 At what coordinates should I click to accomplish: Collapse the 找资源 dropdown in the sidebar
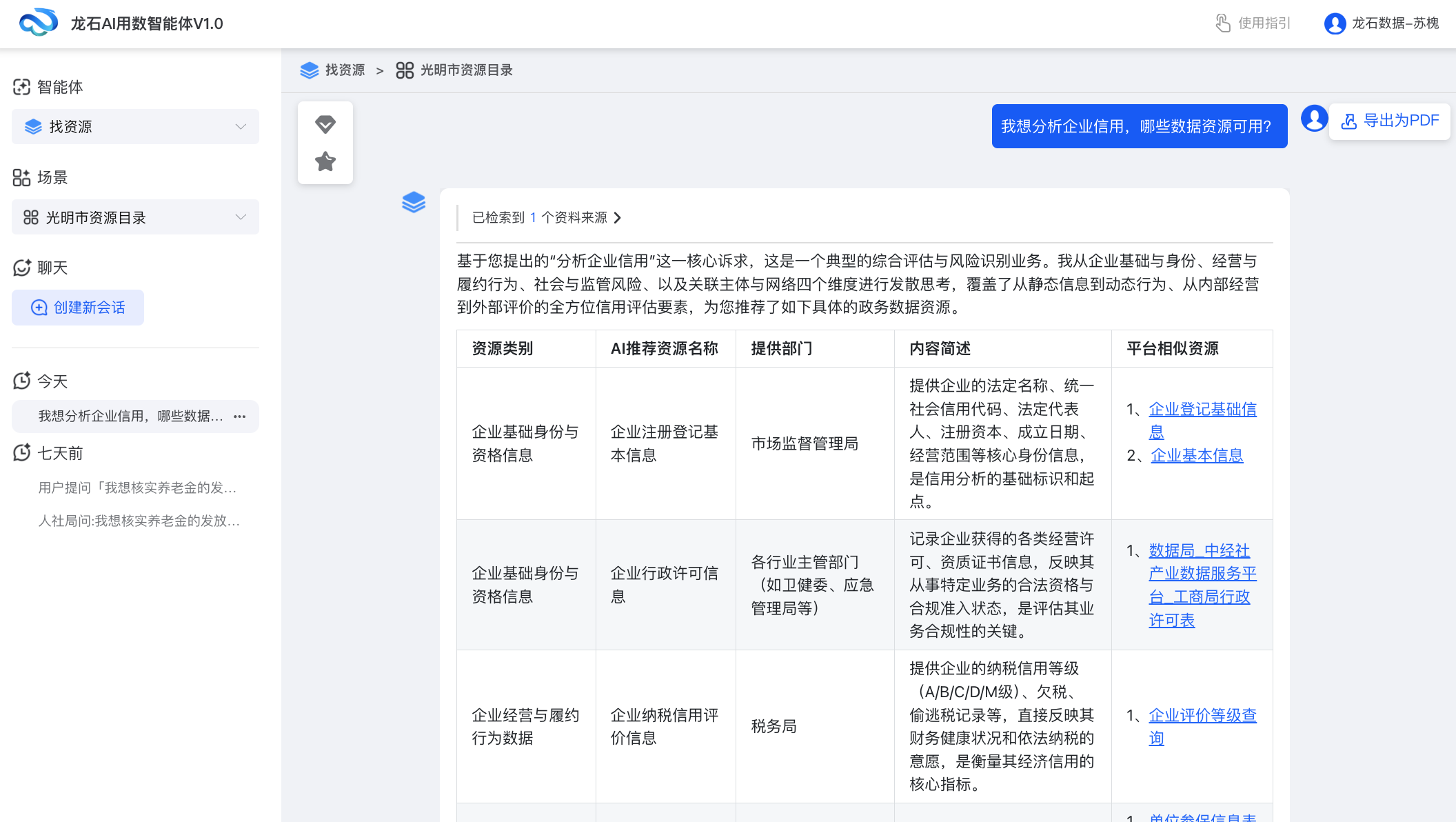[x=240, y=126]
